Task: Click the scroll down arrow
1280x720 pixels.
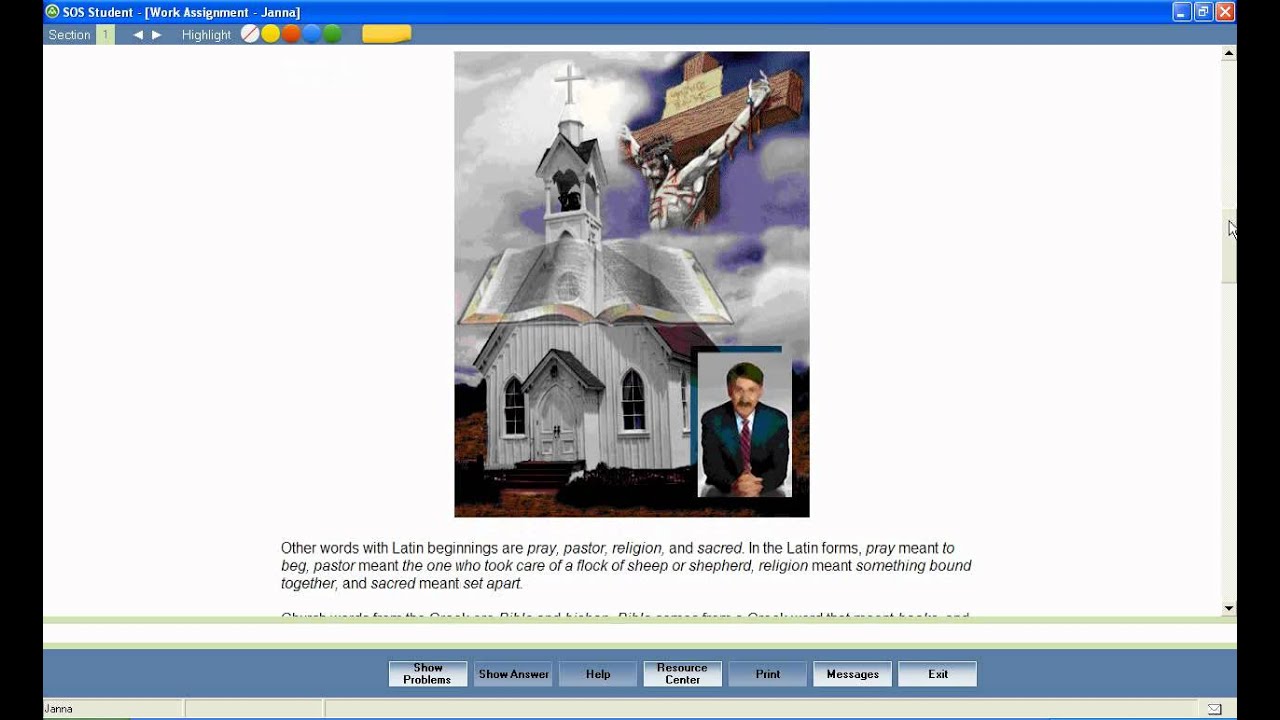Action: point(1229,608)
